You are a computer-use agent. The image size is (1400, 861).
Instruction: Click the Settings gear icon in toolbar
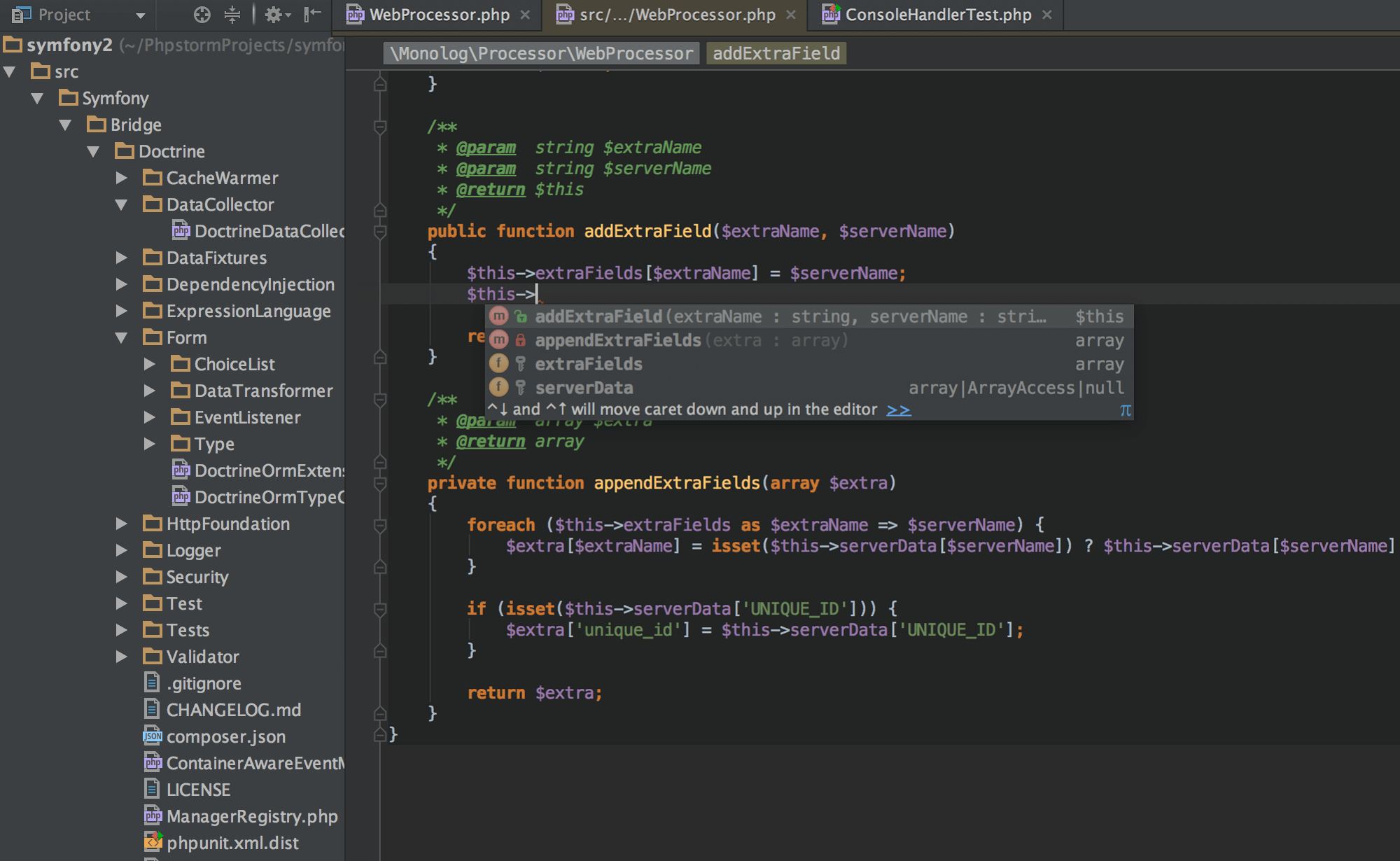click(x=272, y=15)
